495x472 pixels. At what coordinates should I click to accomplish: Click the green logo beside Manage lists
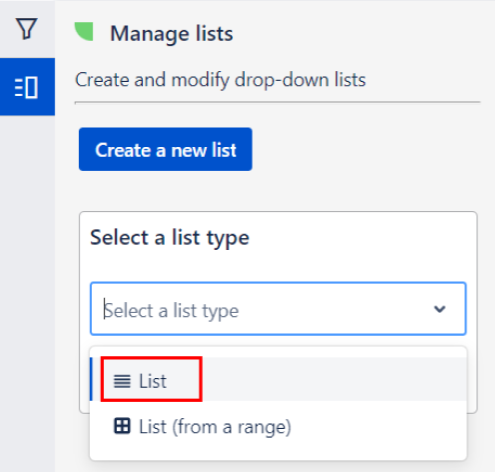pyautogui.click(x=84, y=32)
